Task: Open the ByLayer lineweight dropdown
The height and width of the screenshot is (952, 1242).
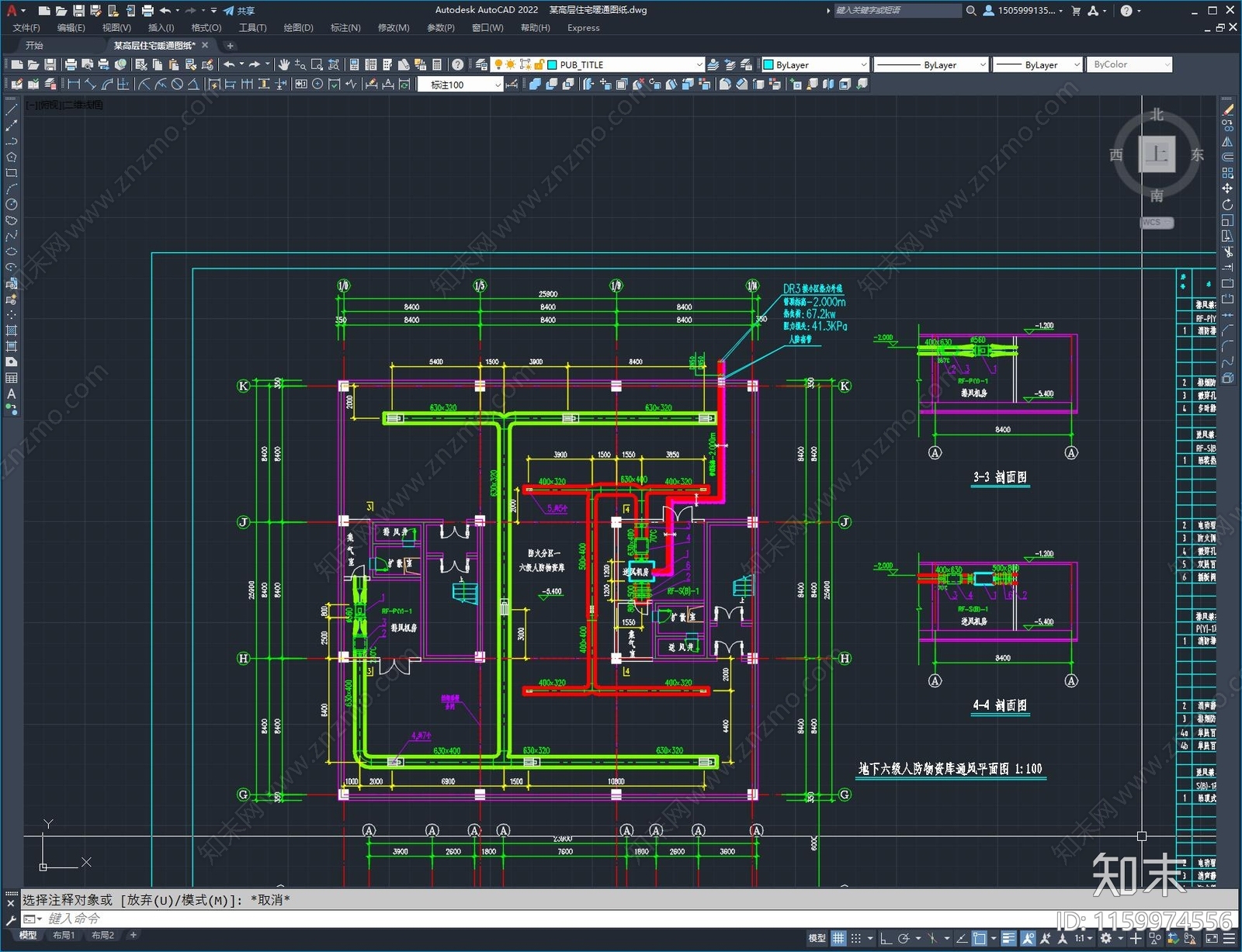Action: [x=1076, y=64]
